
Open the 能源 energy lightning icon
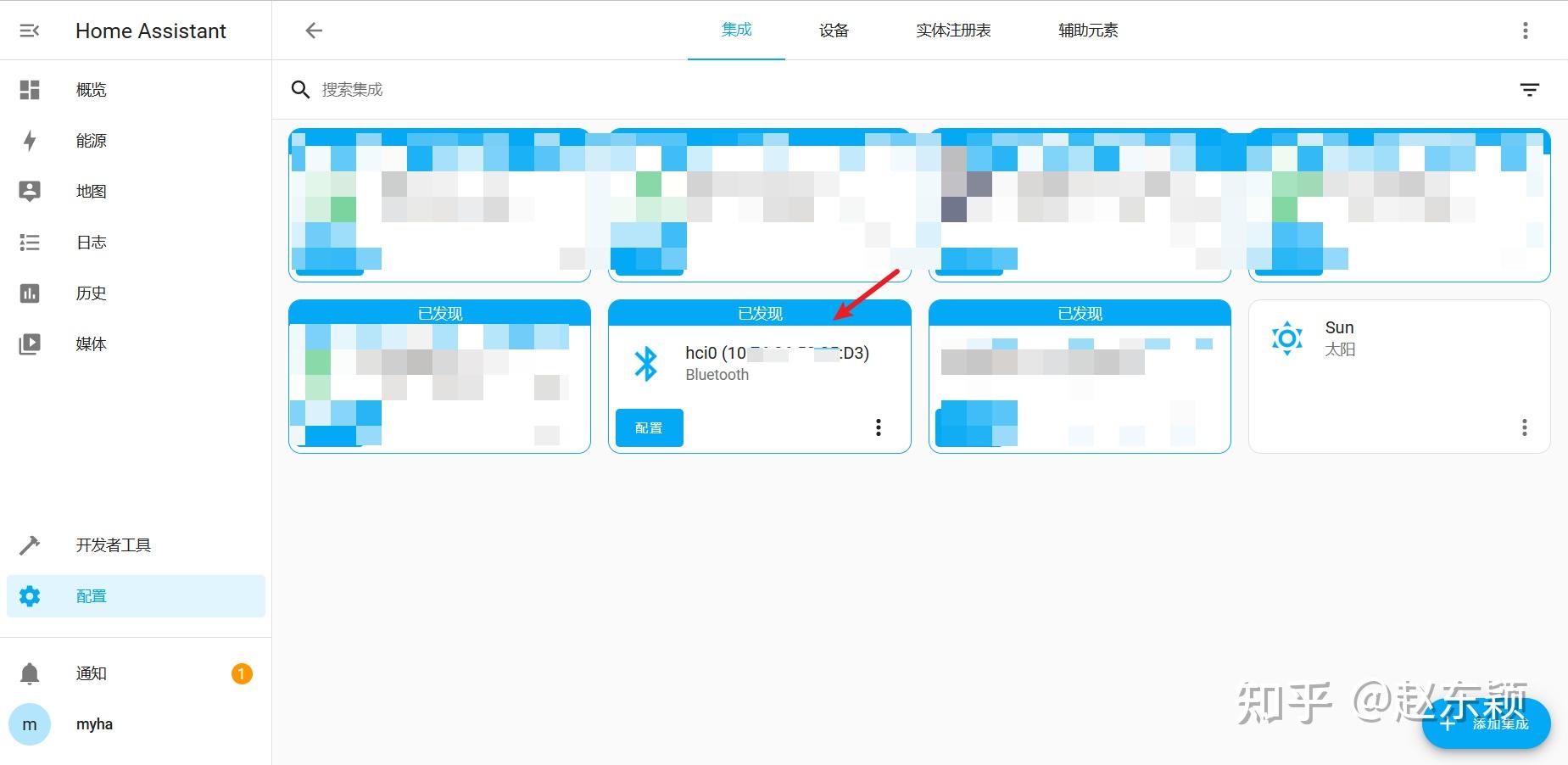tap(30, 141)
